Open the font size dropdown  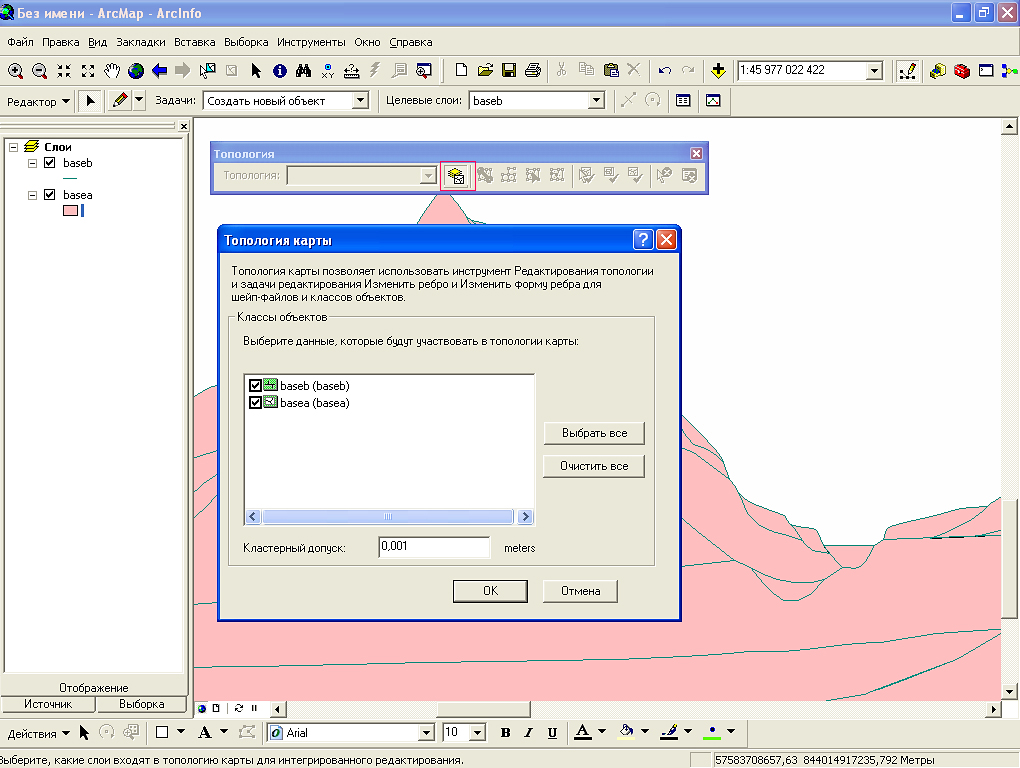tap(478, 733)
